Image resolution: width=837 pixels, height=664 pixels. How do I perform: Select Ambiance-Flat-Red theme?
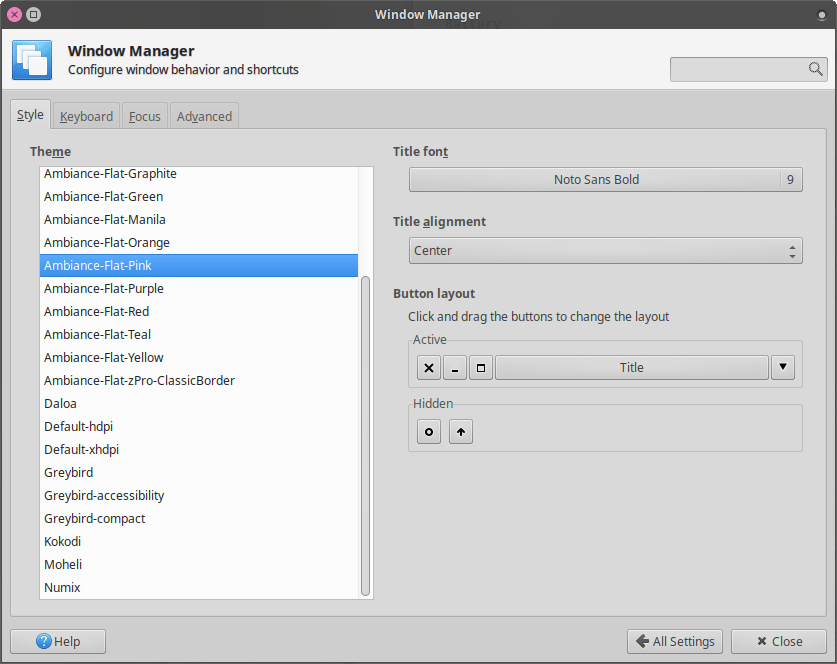(x=199, y=311)
